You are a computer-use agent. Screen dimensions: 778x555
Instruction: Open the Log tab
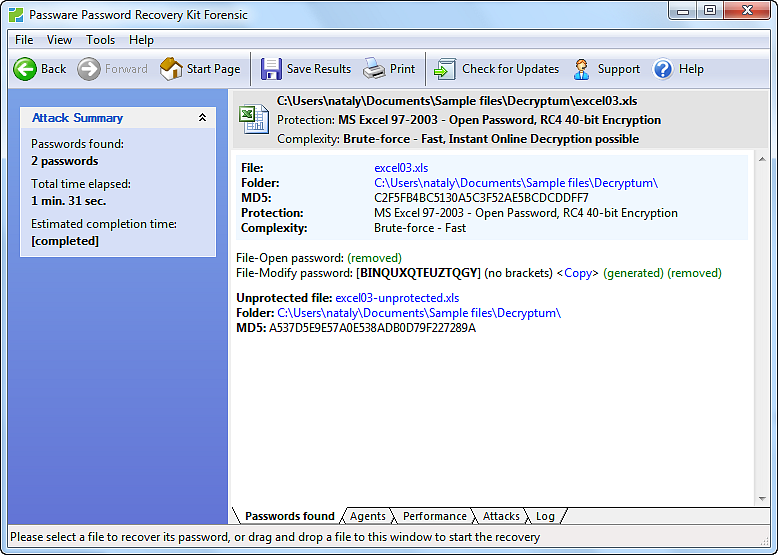click(545, 516)
